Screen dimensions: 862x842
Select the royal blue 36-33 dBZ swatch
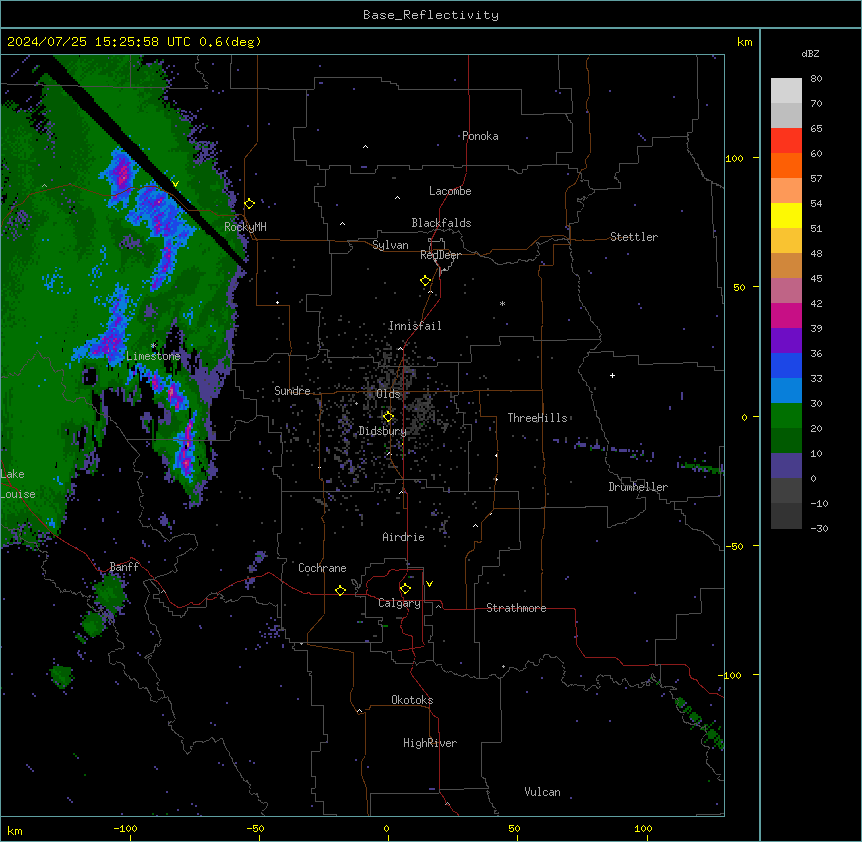tap(786, 365)
